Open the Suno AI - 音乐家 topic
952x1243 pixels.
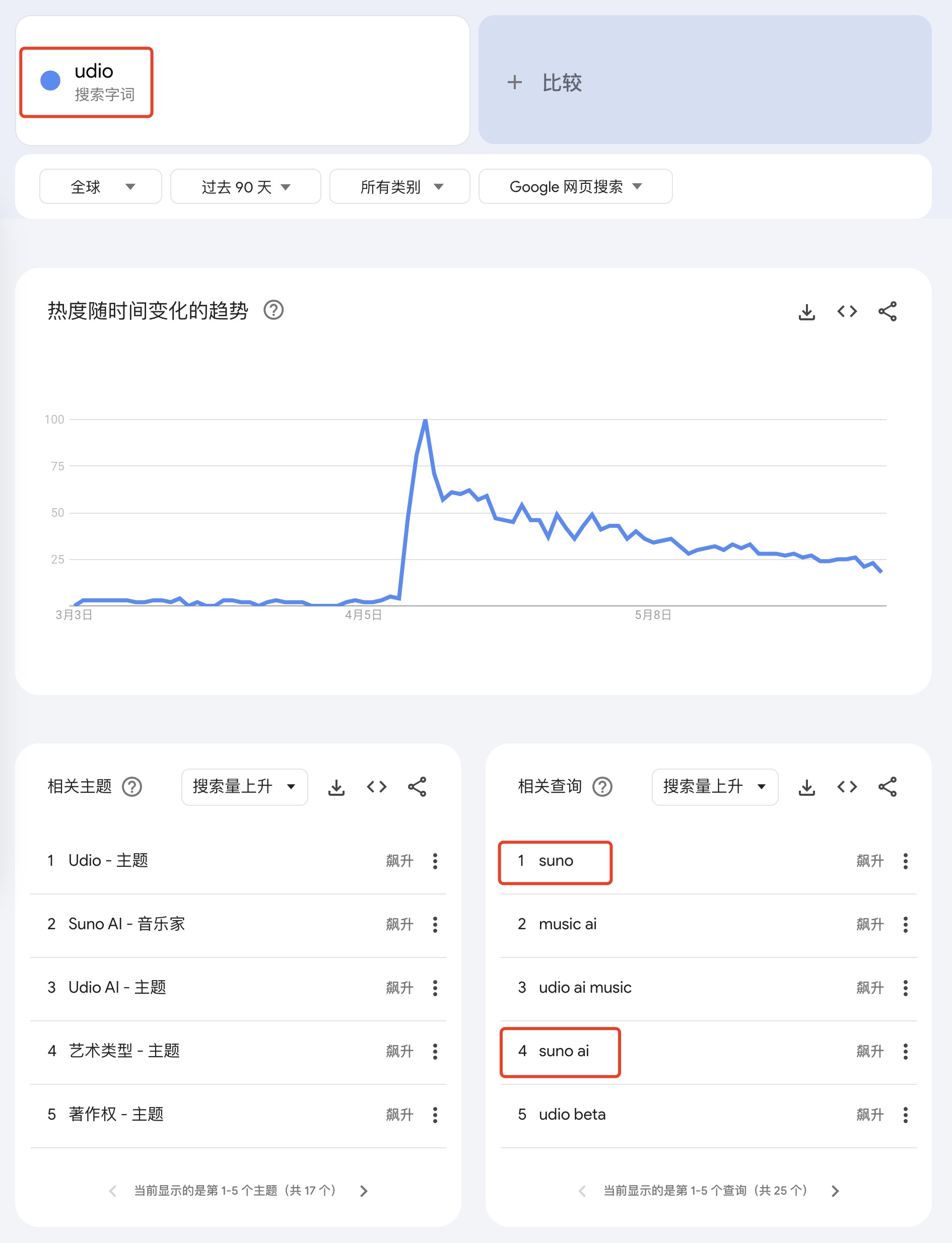pos(127,925)
